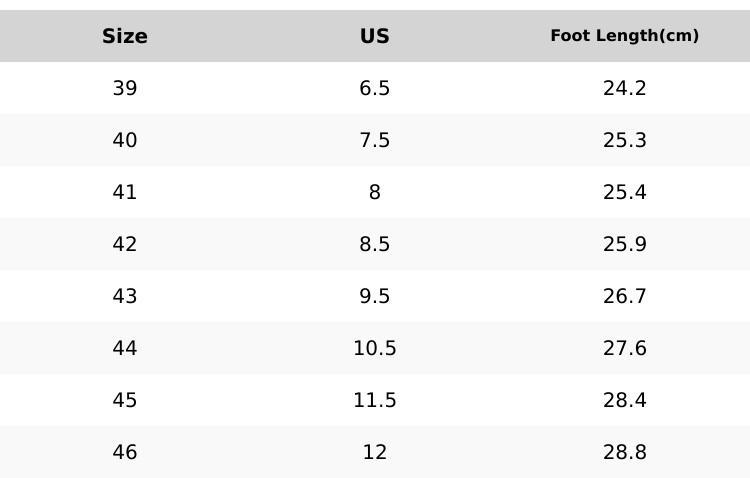The height and width of the screenshot is (478, 750).
Task: Click the US column header
Action: 375,36
